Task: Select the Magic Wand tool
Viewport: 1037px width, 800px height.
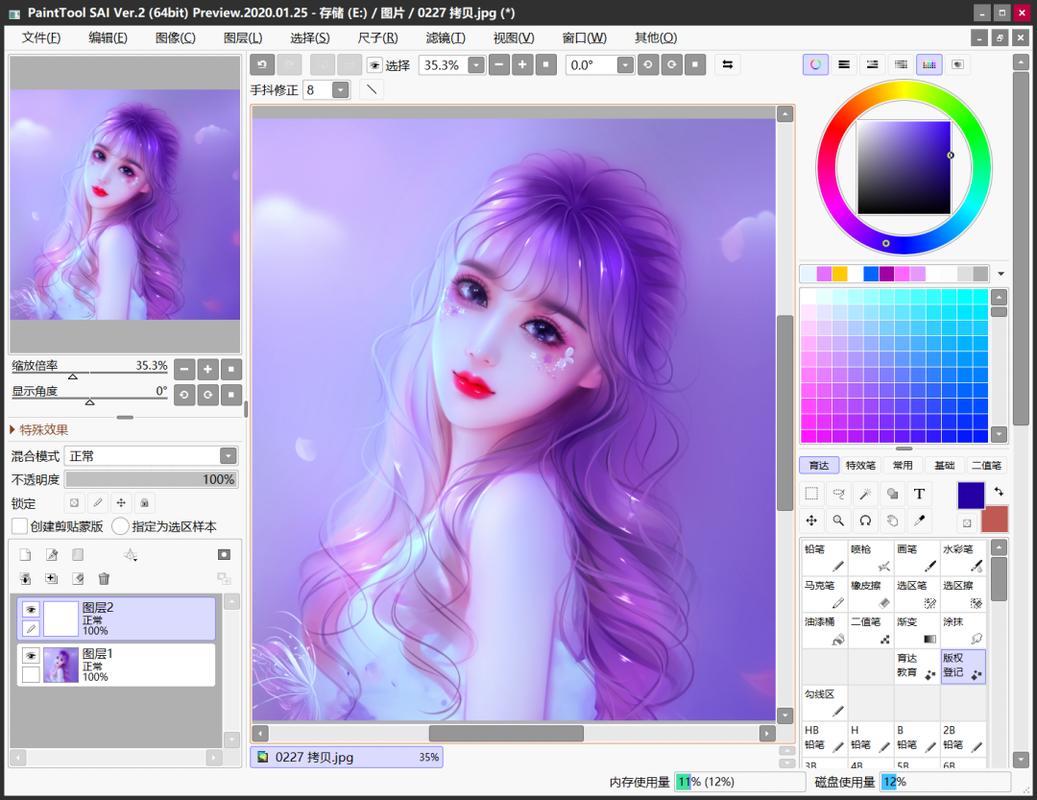Action: (x=865, y=493)
